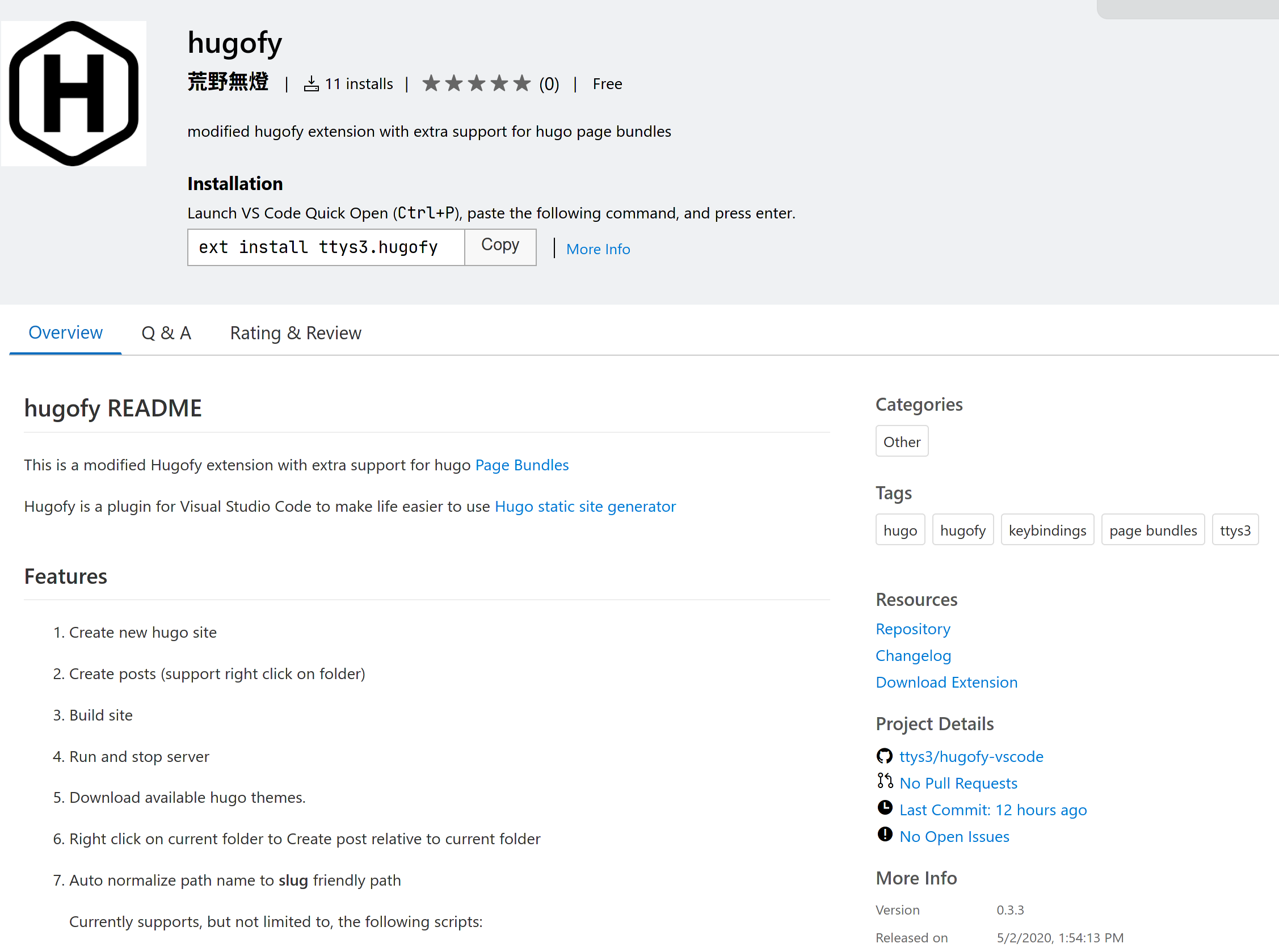Click the feature text Create new hugo site
The height and width of the screenshot is (952, 1279).
coord(143,632)
